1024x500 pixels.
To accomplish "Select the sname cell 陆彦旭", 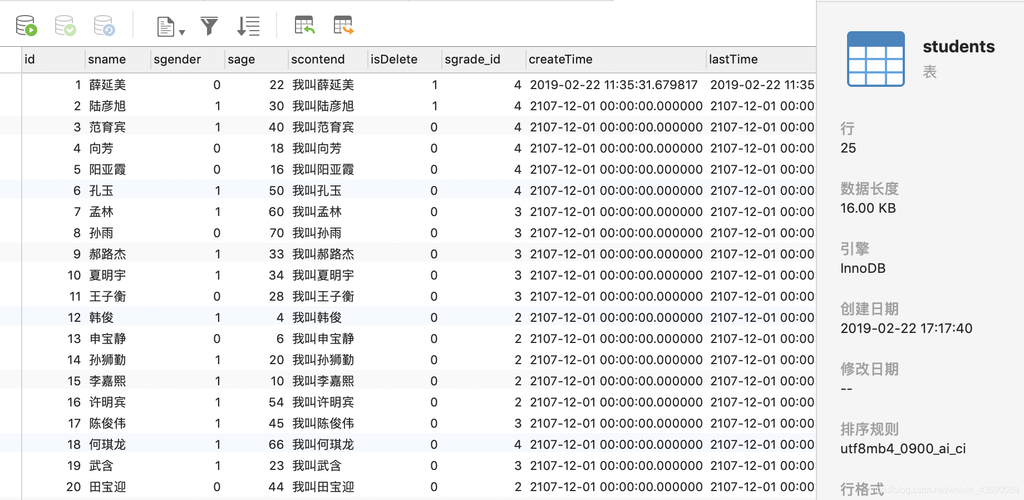I will (108, 106).
